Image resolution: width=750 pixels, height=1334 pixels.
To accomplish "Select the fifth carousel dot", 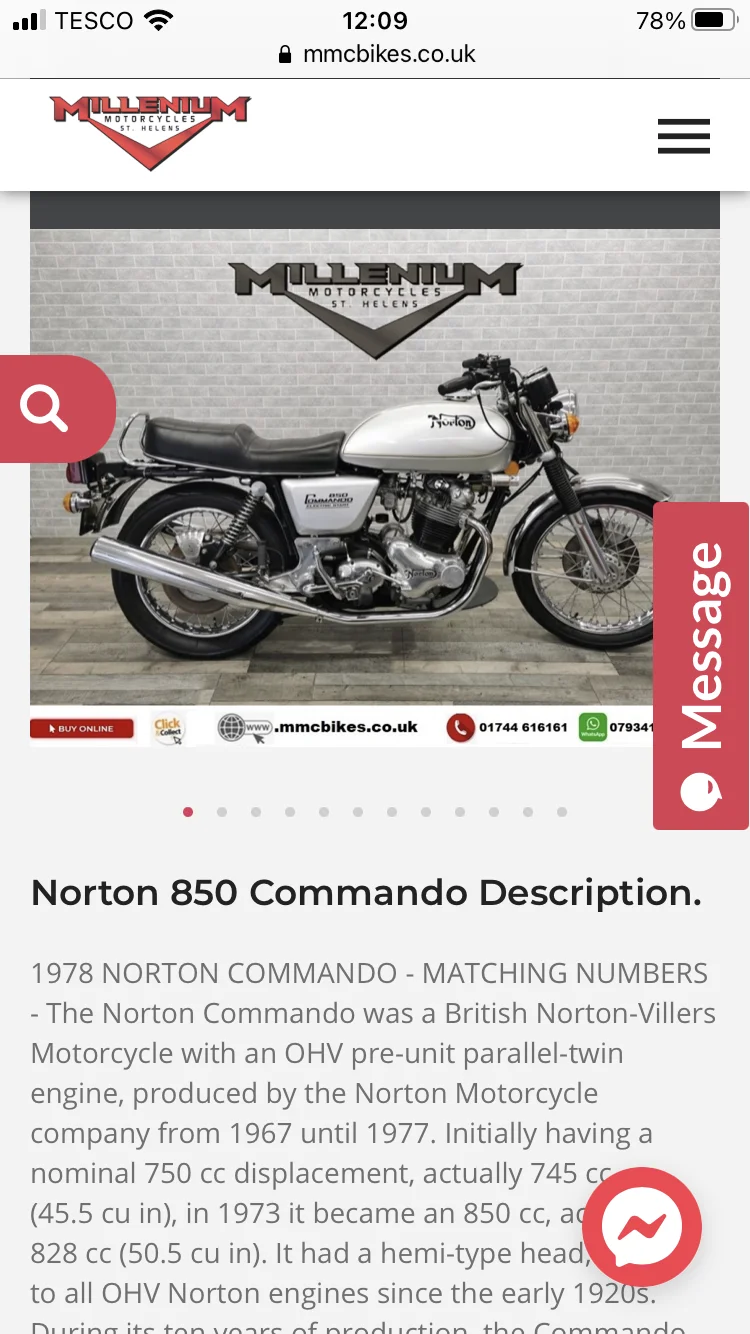I will click(x=324, y=812).
